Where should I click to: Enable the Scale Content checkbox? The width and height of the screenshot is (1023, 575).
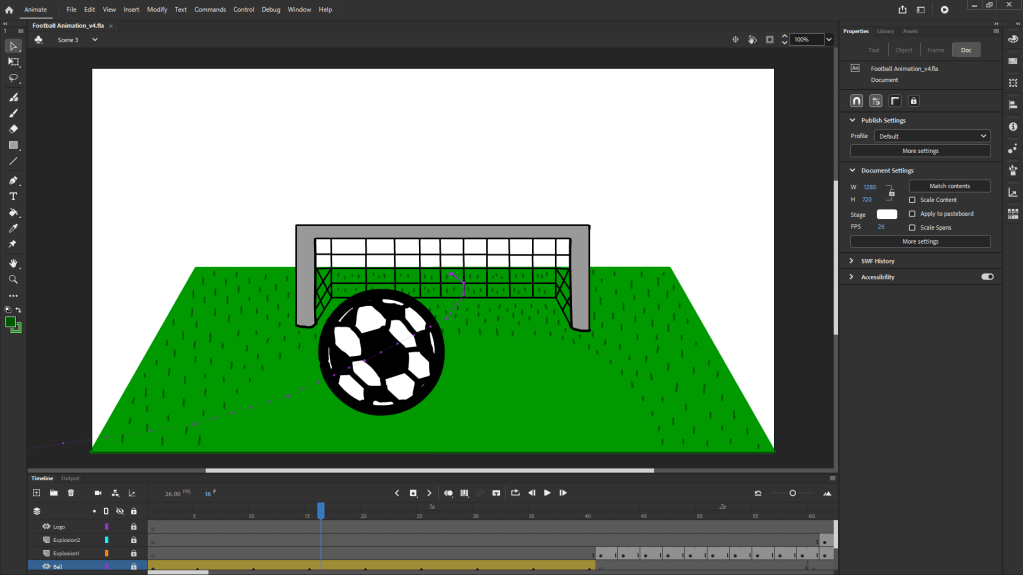point(912,200)
